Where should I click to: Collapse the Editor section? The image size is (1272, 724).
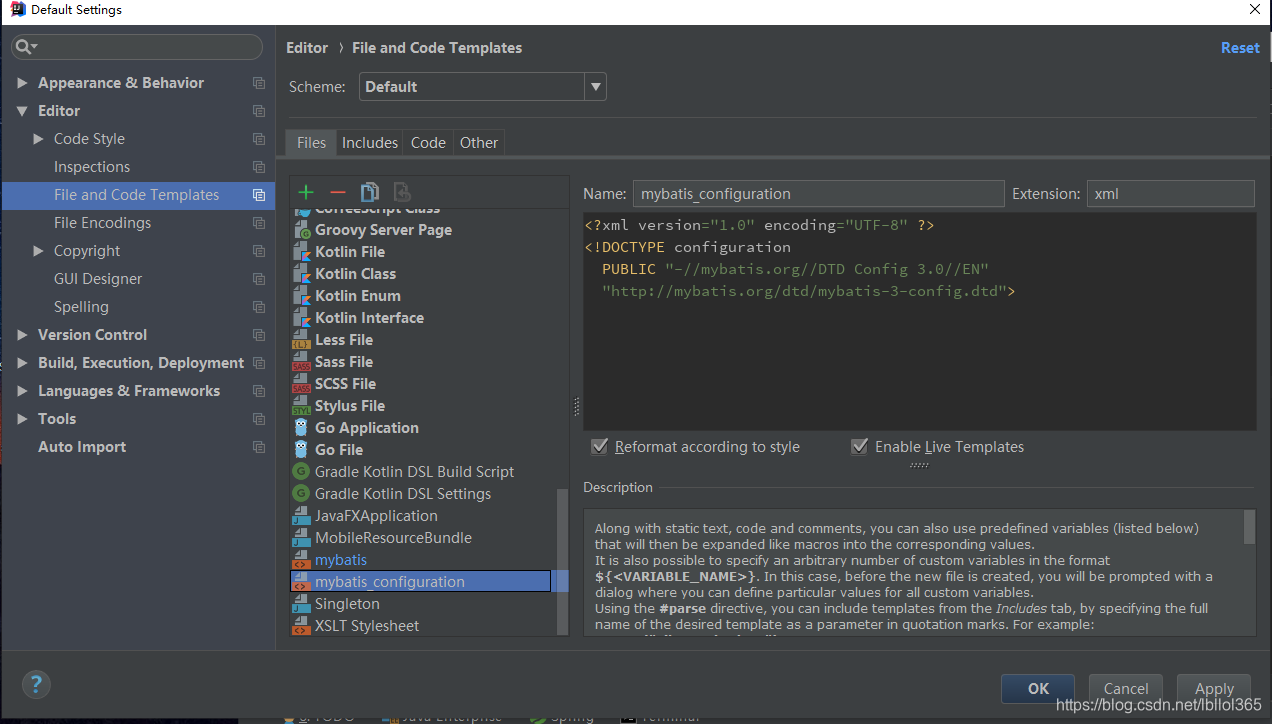[23, 111]
